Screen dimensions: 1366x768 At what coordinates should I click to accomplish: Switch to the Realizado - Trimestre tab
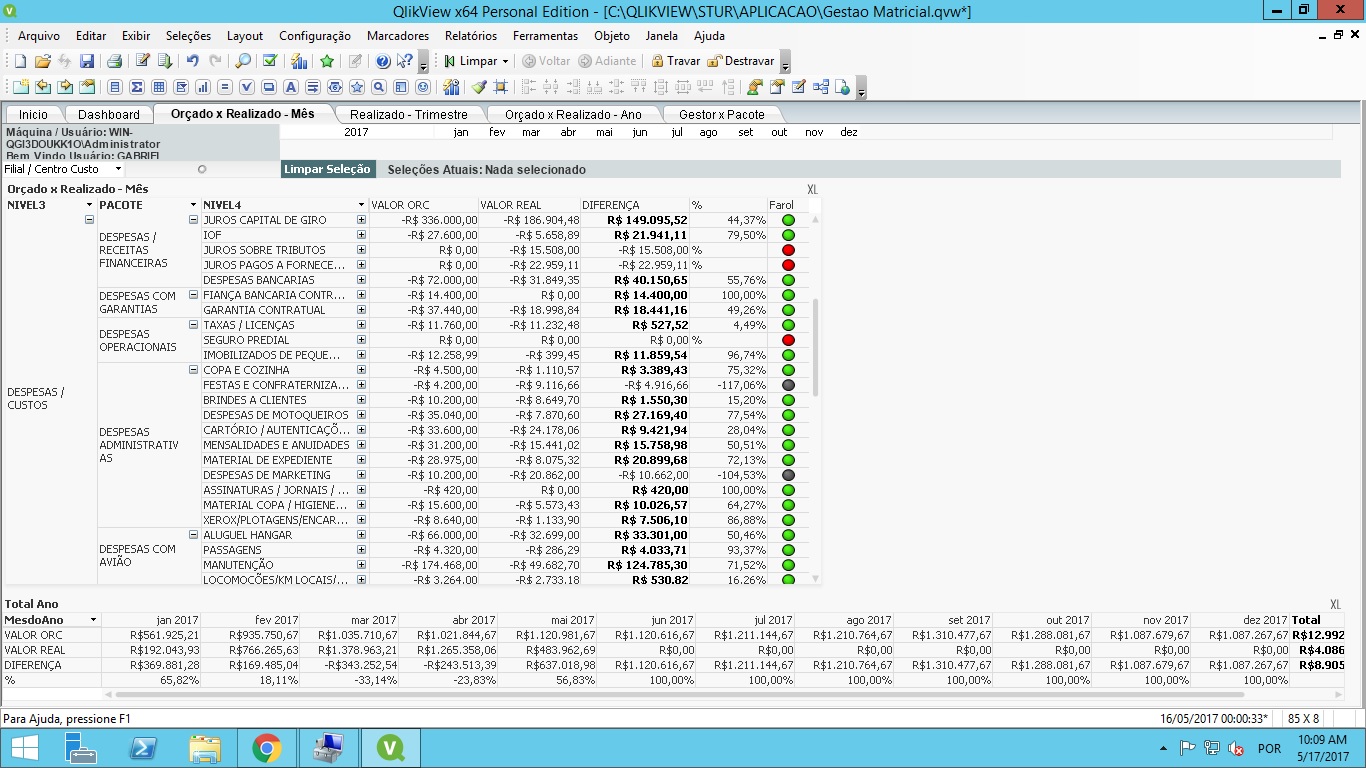click(x=409, y=114)
